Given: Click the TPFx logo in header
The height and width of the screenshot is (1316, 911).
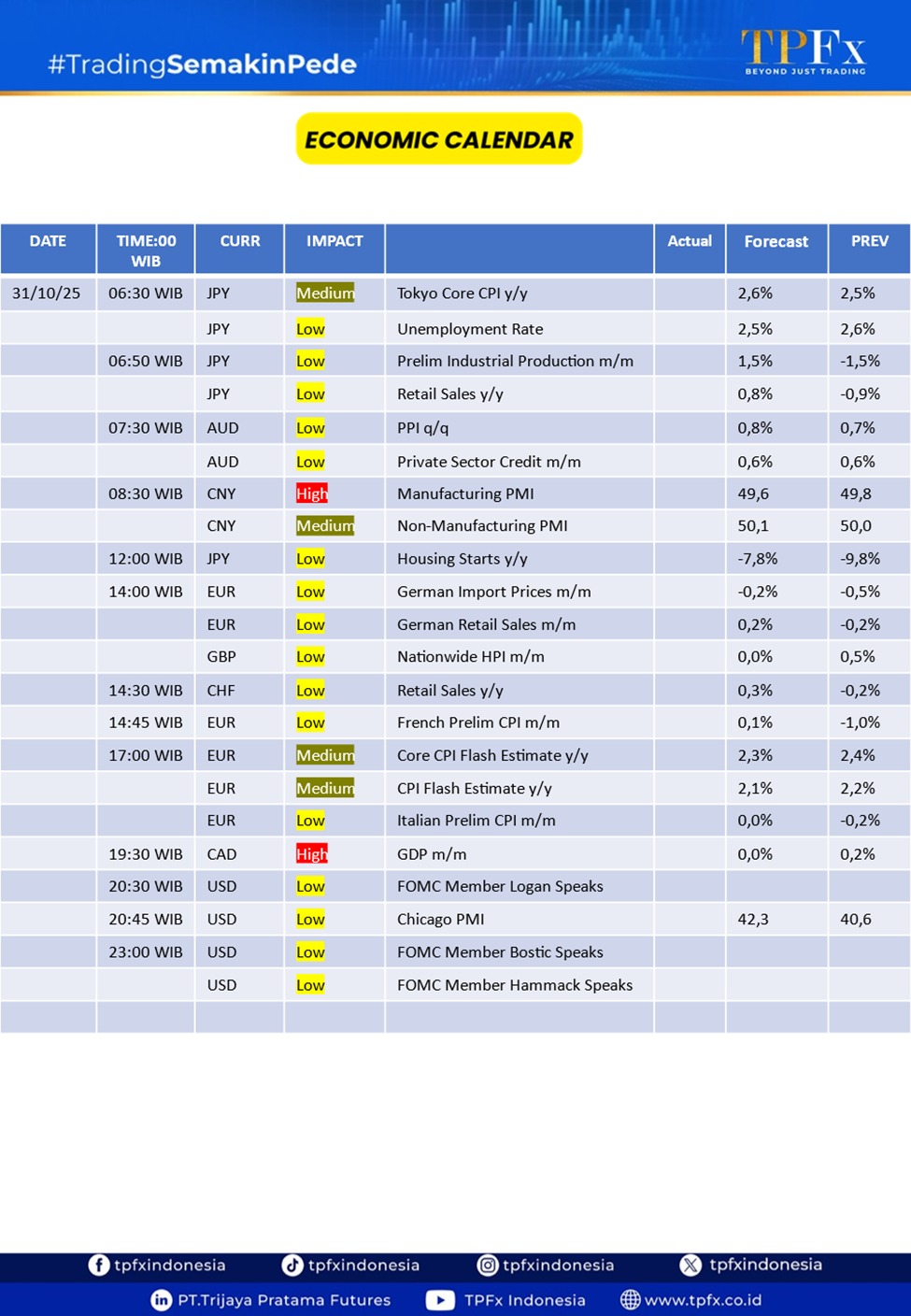Looking at the screenshot, I should pyautogui.click(x=804, y=50).
